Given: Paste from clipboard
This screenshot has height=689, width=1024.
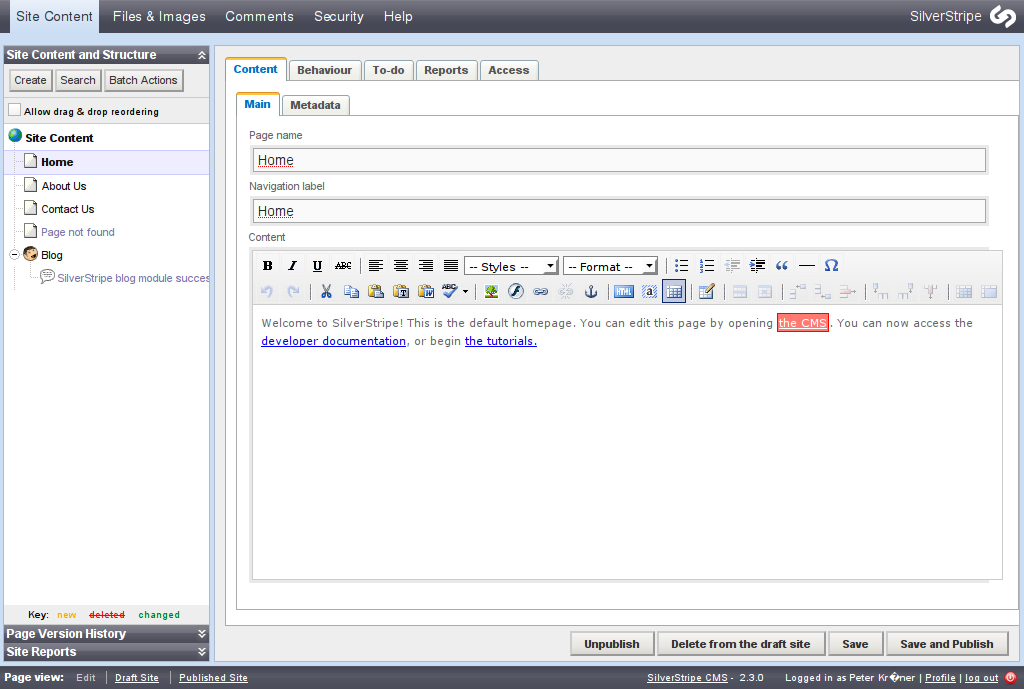Looking at the screenshot, I should coord(376,291).
